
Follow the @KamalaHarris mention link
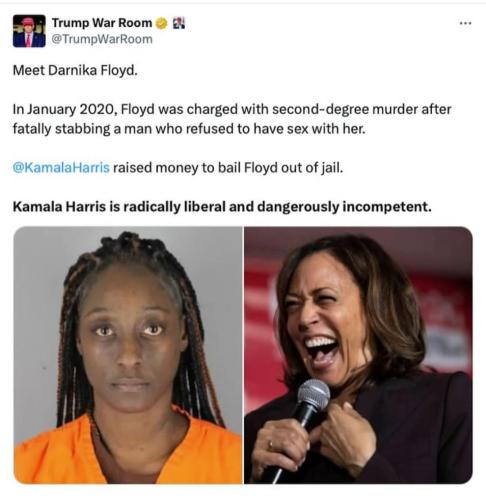click(61, 167)
